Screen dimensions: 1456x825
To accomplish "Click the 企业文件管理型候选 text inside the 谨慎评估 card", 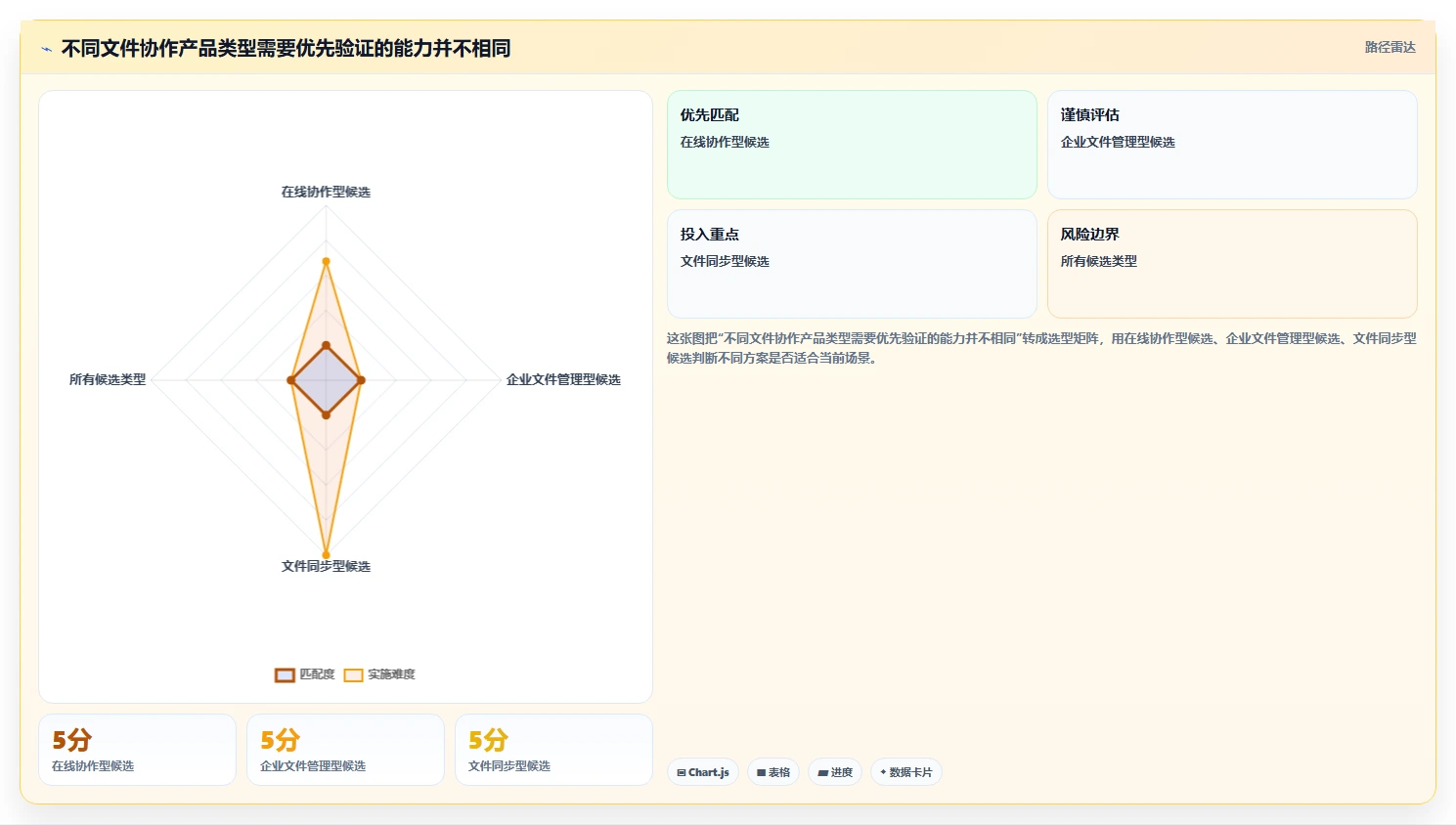I will [1118, 142].
